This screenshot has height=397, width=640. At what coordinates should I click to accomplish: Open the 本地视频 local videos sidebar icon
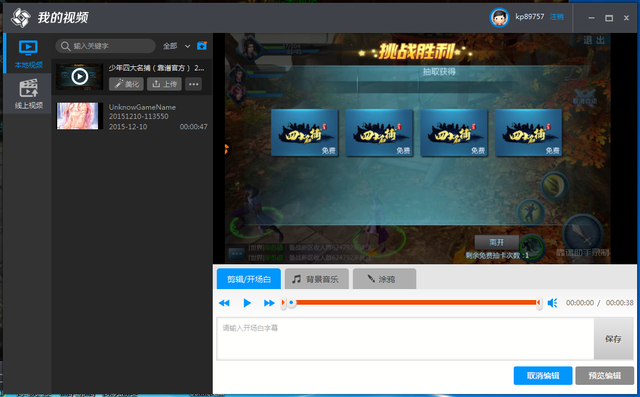(x=28, y=53)
